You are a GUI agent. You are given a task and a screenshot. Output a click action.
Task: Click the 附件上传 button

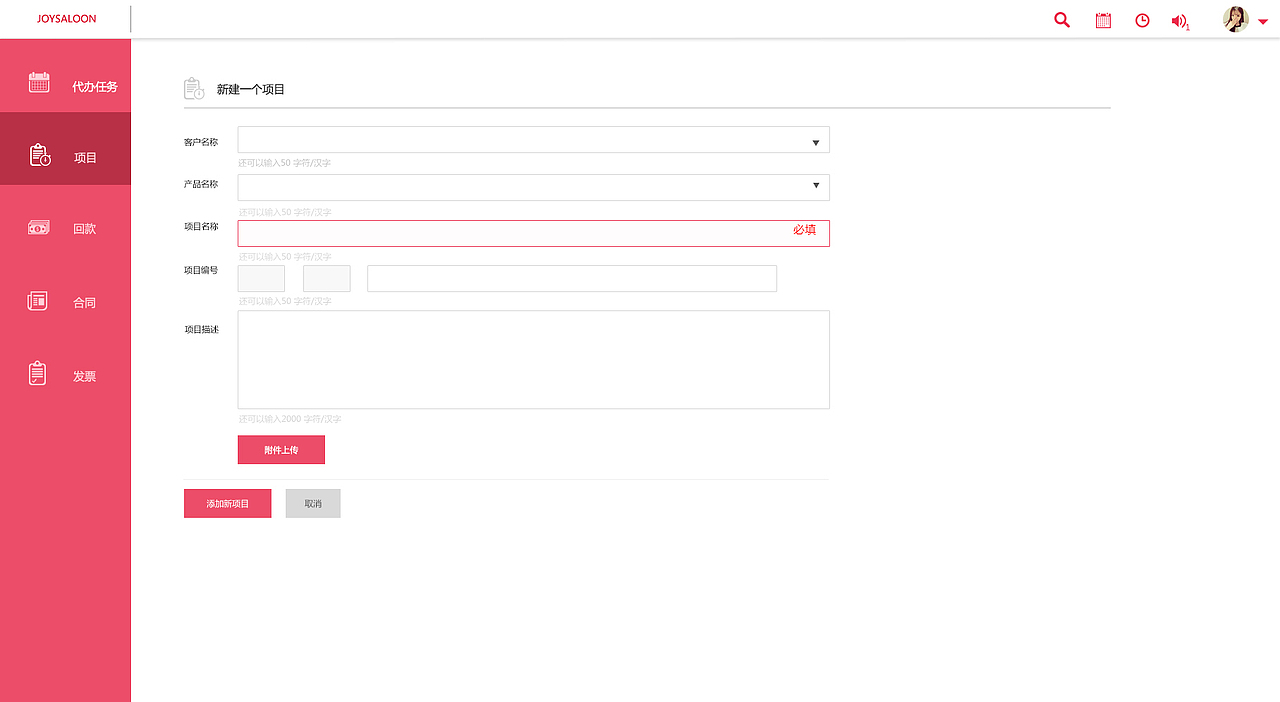click(281, 450)
